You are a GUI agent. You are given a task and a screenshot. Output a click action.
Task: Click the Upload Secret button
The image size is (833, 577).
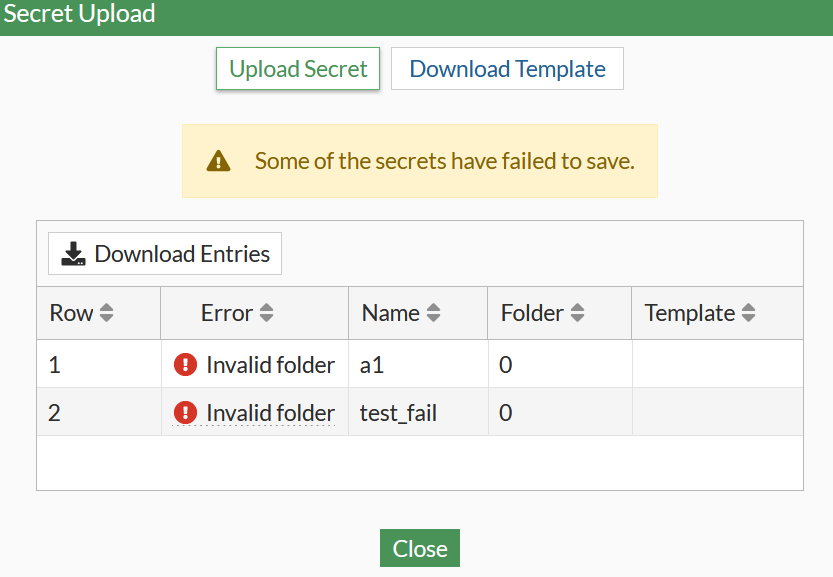tap(297, 68)
